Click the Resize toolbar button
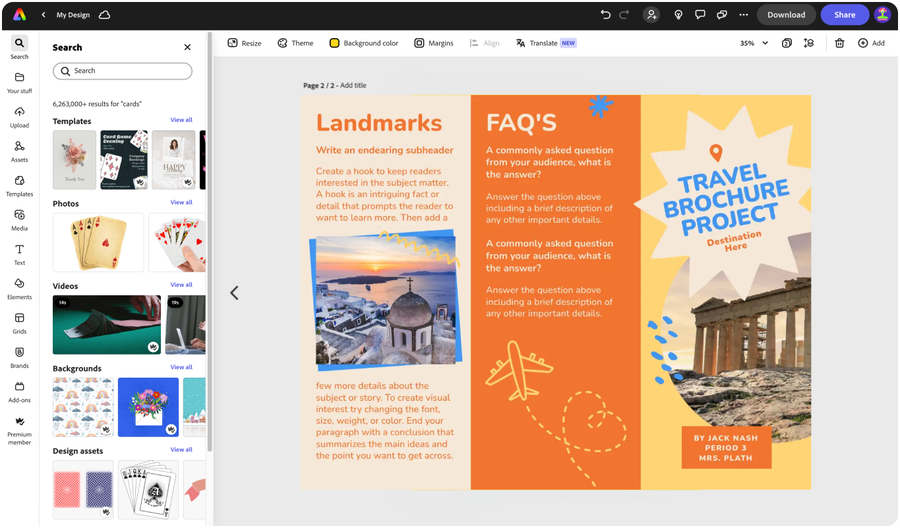900x528 pixels. point(245,43)
